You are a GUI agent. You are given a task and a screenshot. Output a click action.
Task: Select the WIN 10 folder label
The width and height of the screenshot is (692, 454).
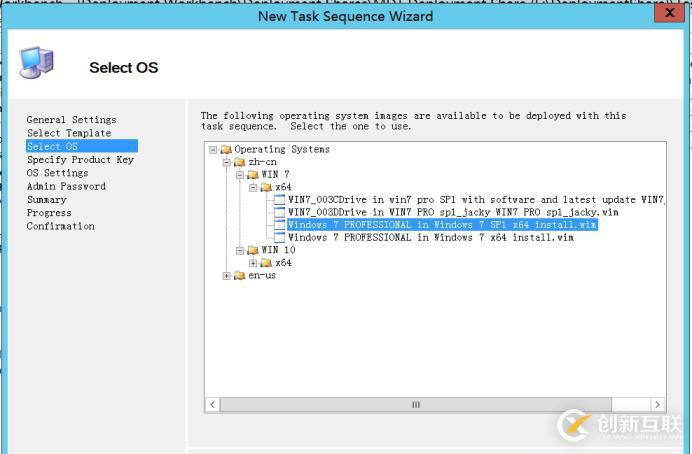(278, 250)
